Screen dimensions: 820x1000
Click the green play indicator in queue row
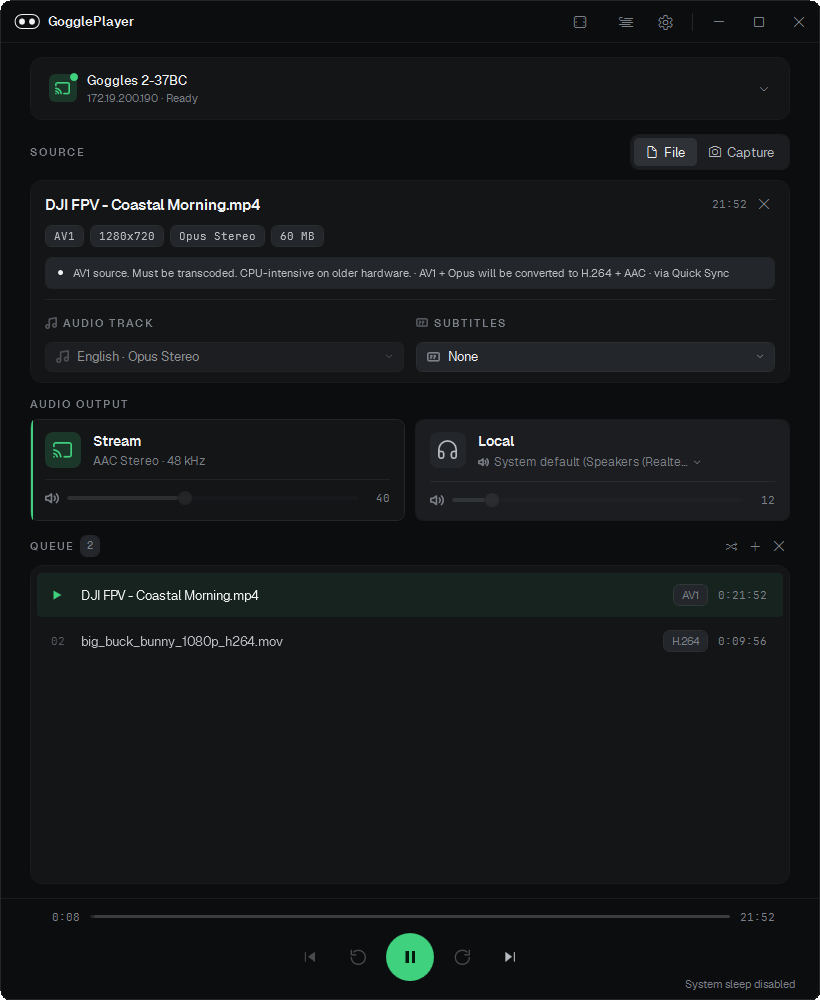[57, 595]
